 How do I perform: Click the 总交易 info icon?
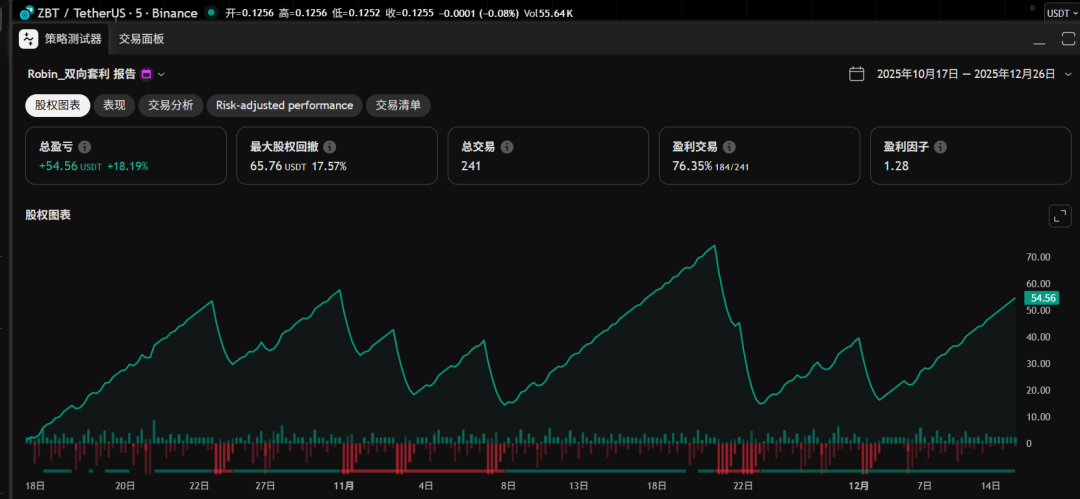click(507, 147)
